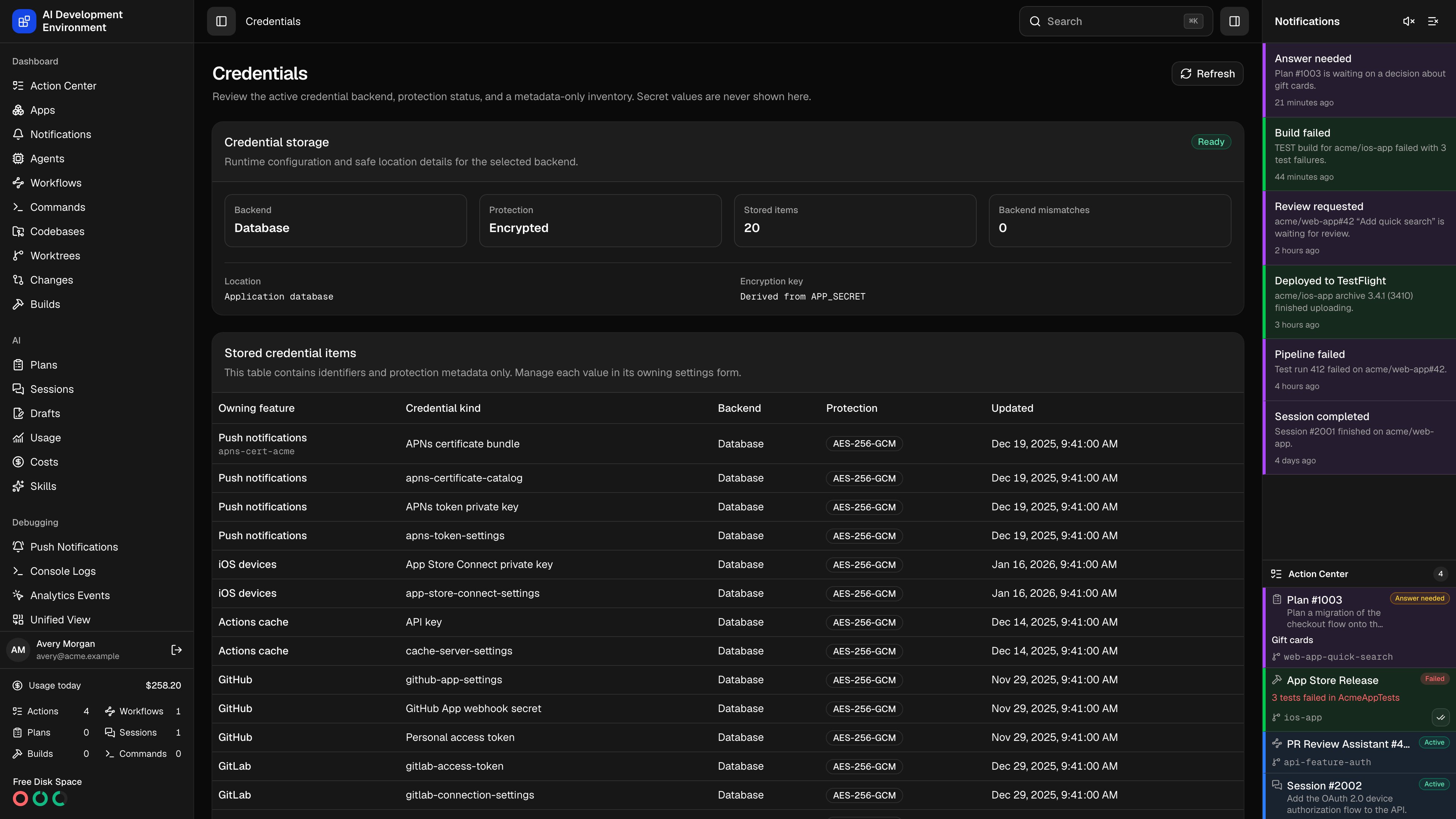Toggle the right panel icon beside search
The width and height of the screenshot is (1456, 819).
(1234, 22)
